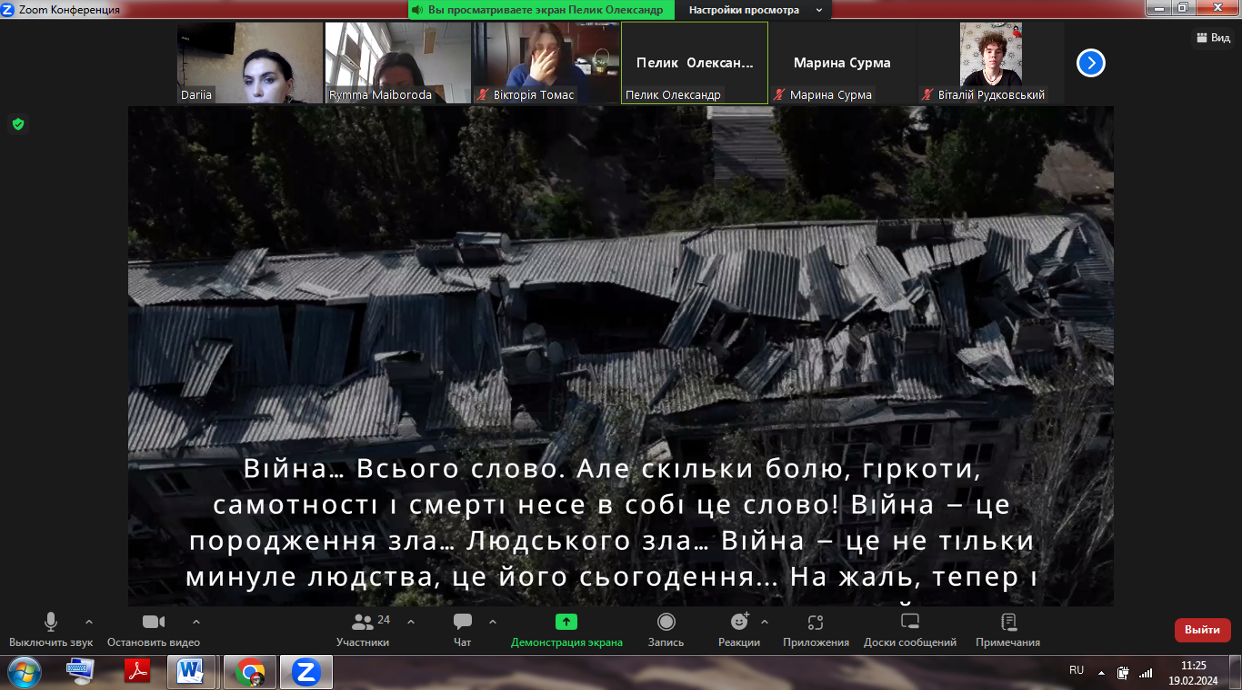
Task: Open Примечания notes panel
Action: point(1008,629)
